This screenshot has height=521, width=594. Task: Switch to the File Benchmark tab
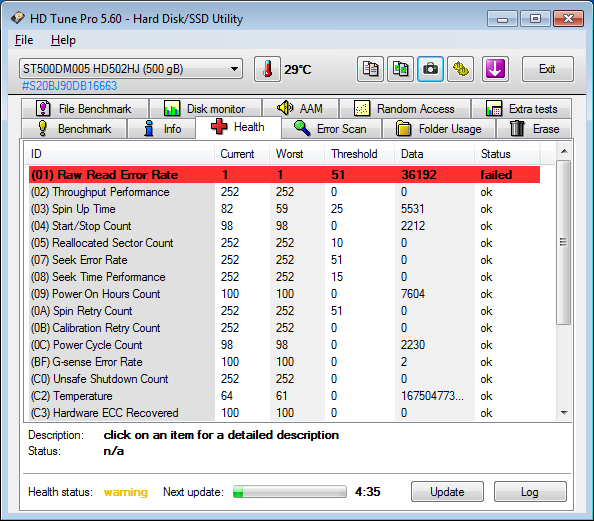(85, 109)
